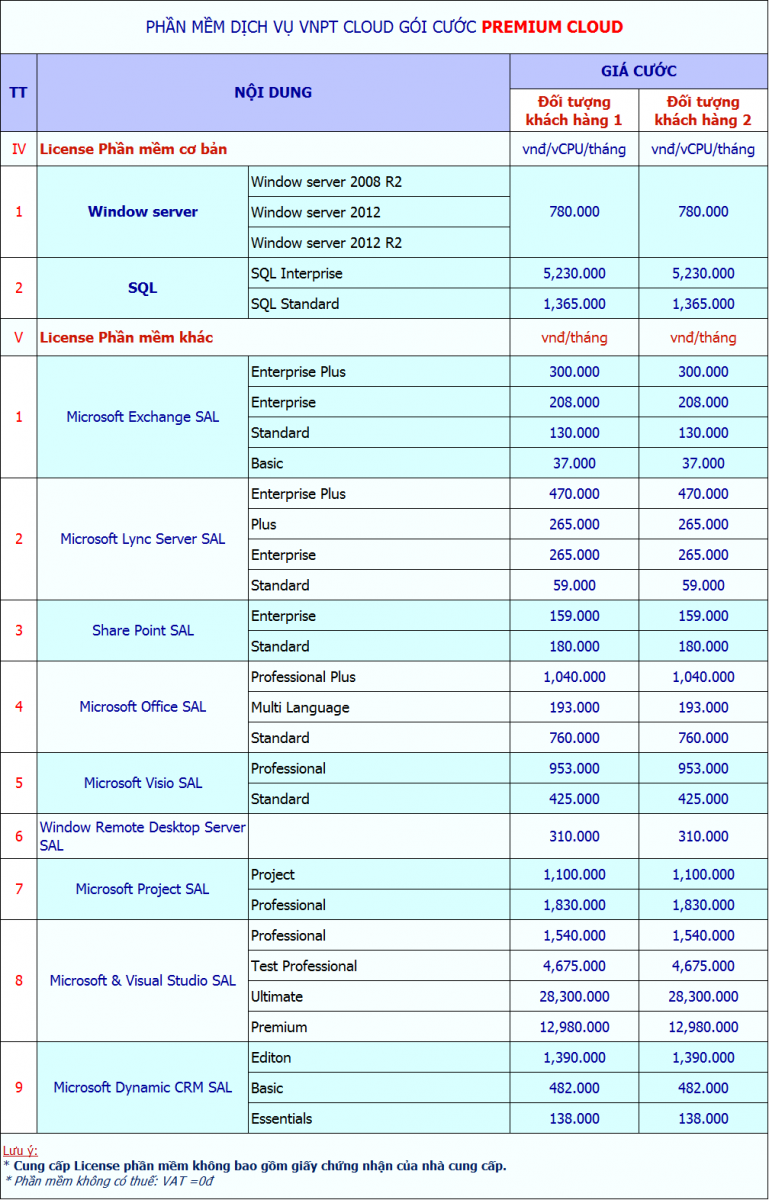Select the 'Window server 2012 R2' cell
Screen dimensions: 769x1200
379,243
